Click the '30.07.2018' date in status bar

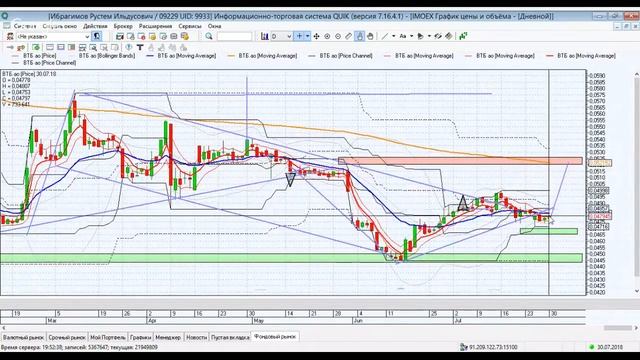coord(610,347)
